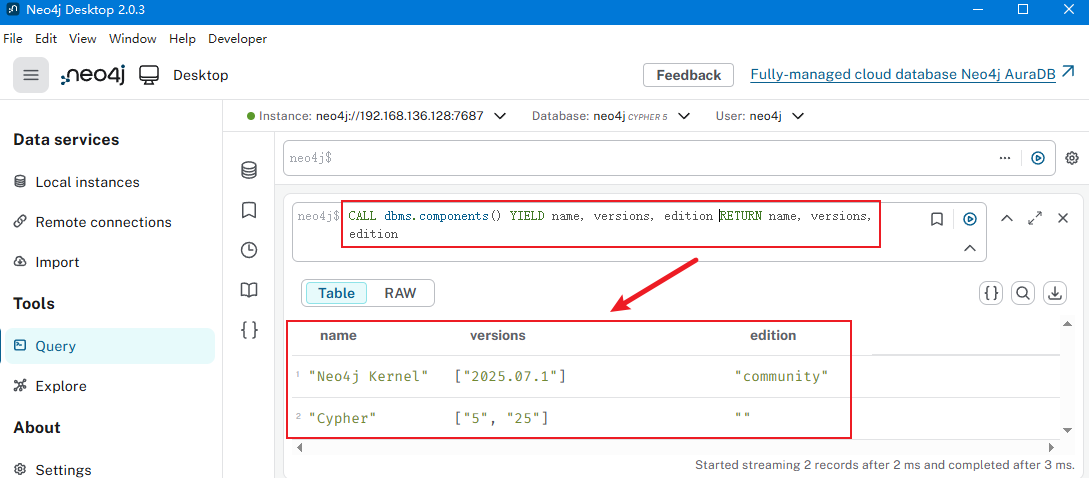Open query settings gear icon
The height and width of the screenshot is (478, 1089).
[1072, 158]
